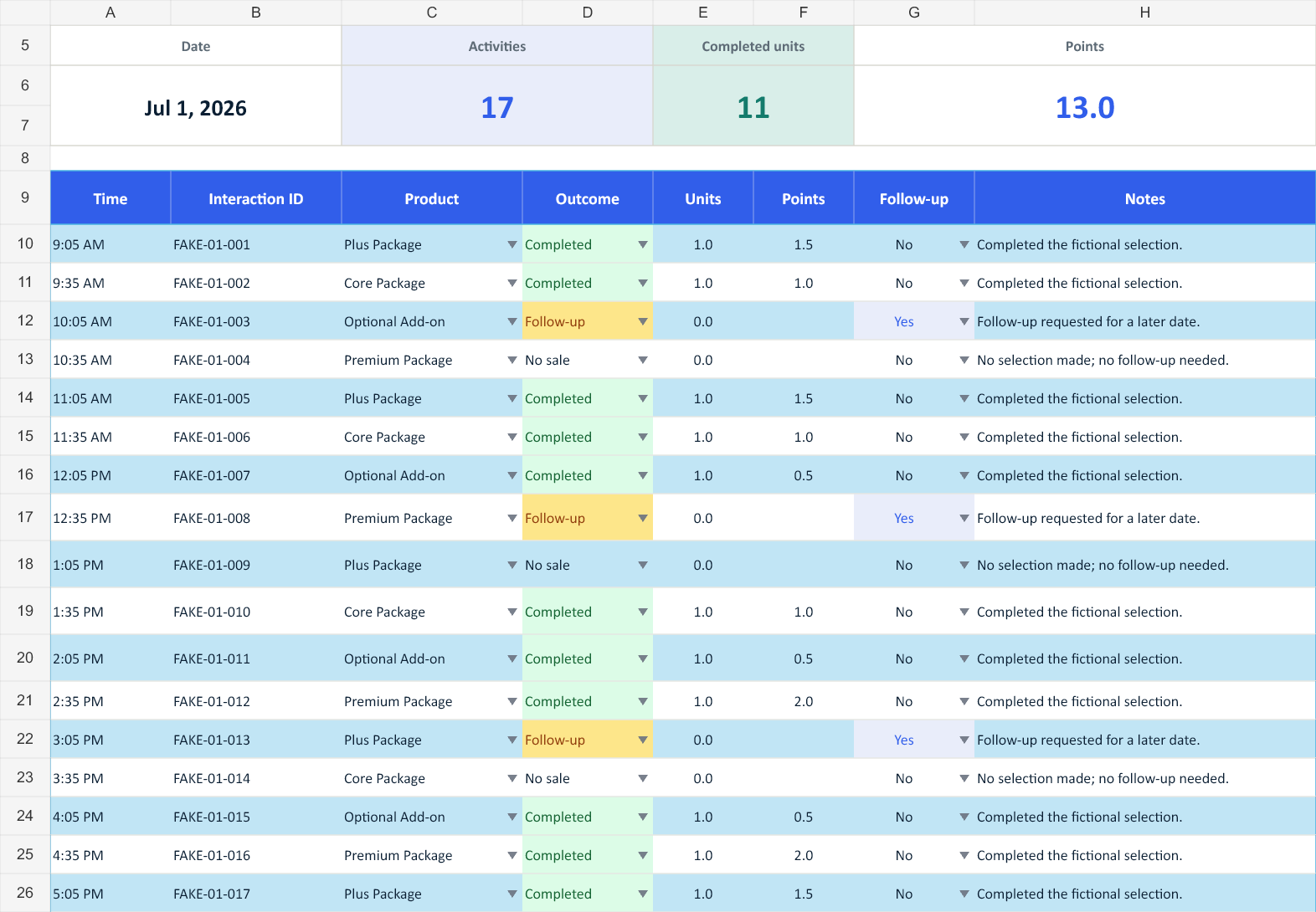This screenshot has width=1316, height=912.
Task: Click the Completed units total "11"
Action: [x=753, y=107]
